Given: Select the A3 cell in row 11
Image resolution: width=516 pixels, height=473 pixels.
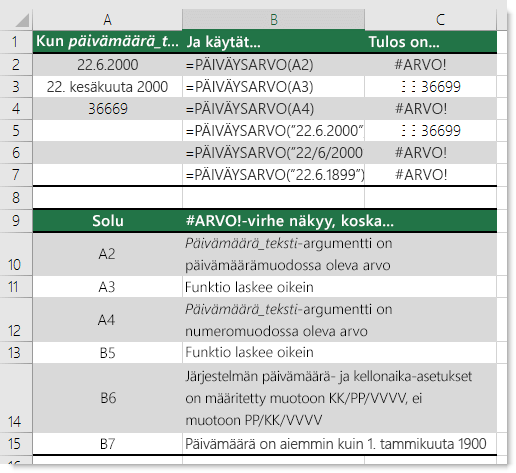Looking at the screenshot, I should pyautogui.click(x=107, y=287).
